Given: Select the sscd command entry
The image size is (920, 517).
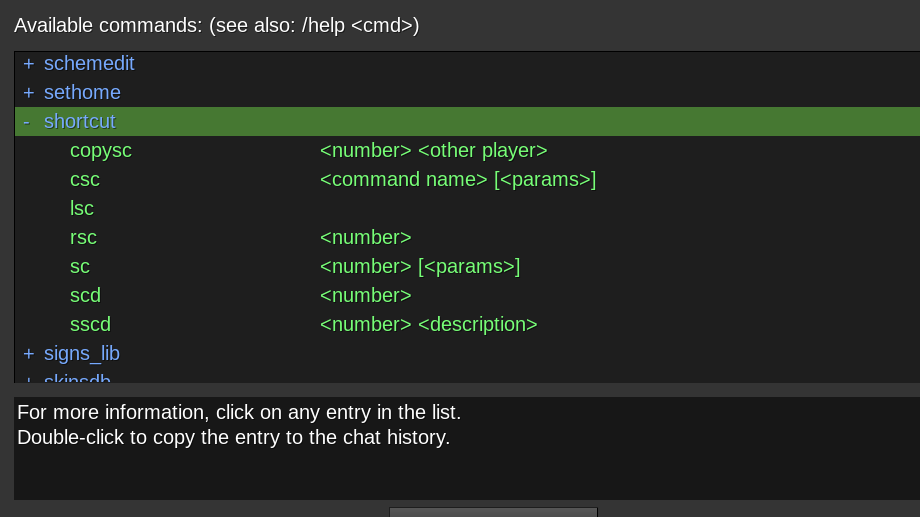Looking at the screenshot, I should [90, 325].
